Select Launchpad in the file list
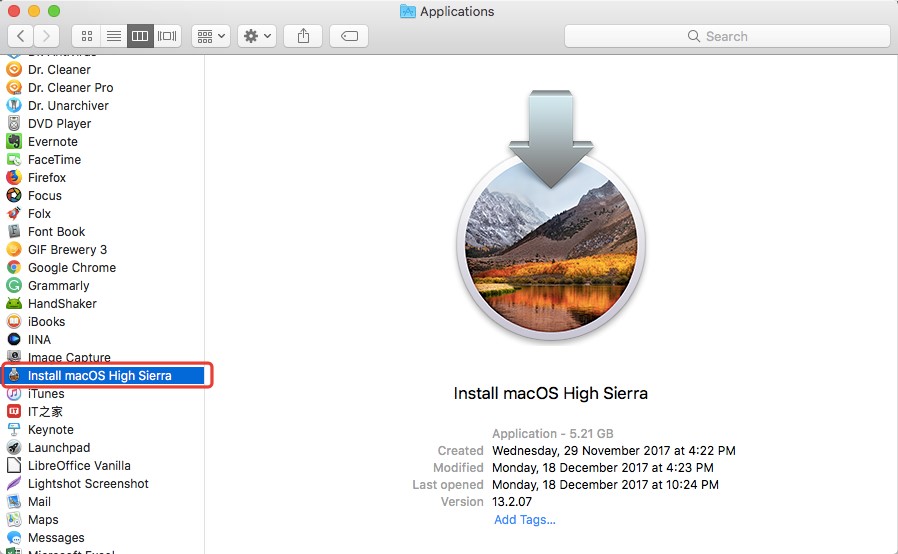Image resolution: width=898 pixels, height=554 pixels. (x=58, y=448)
